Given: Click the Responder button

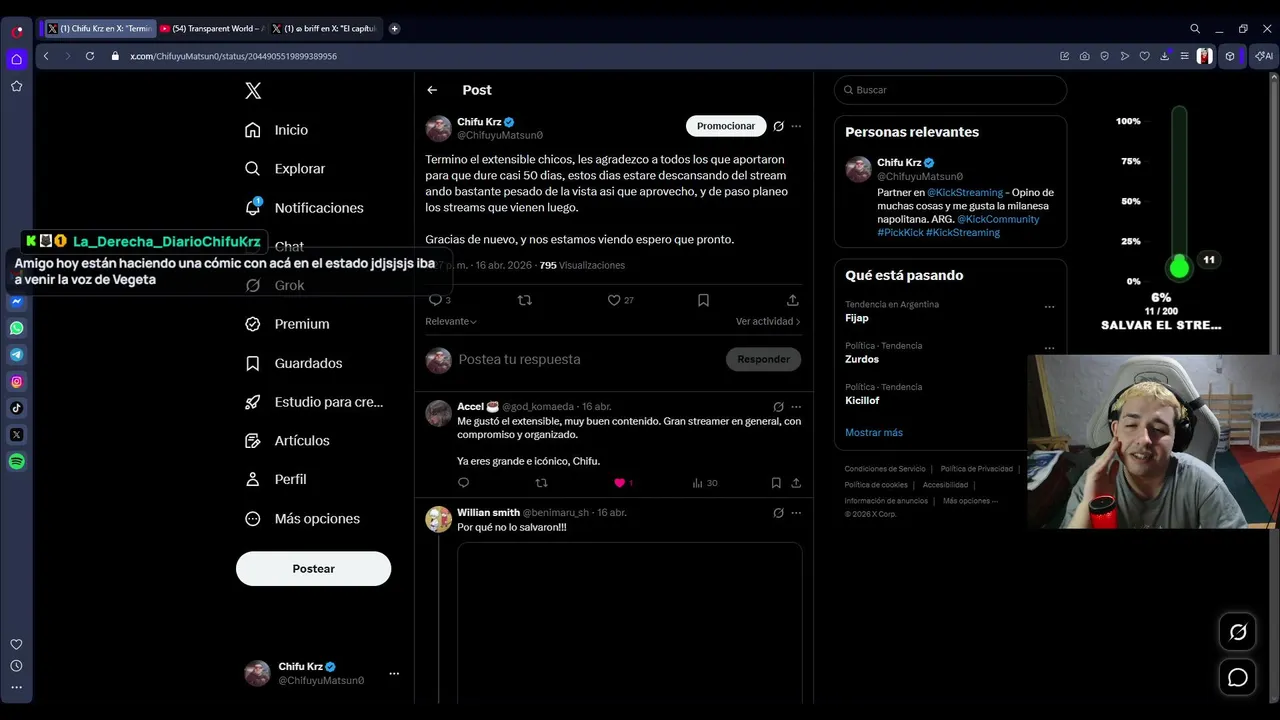Looking at the screenshot, I should (763, 360).
